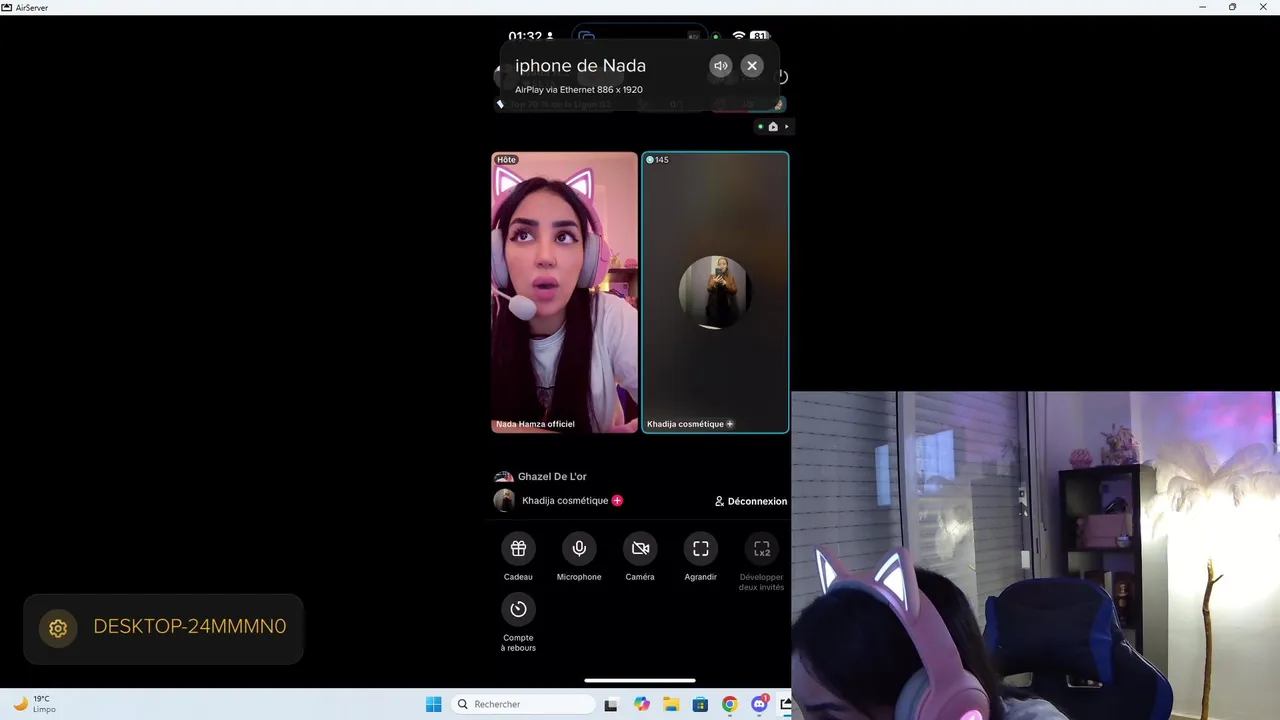The image size is (1280, 720).
Task: Click the Rechercher taskbar search box
Action: pyautogui.click(x=523, y=704)
